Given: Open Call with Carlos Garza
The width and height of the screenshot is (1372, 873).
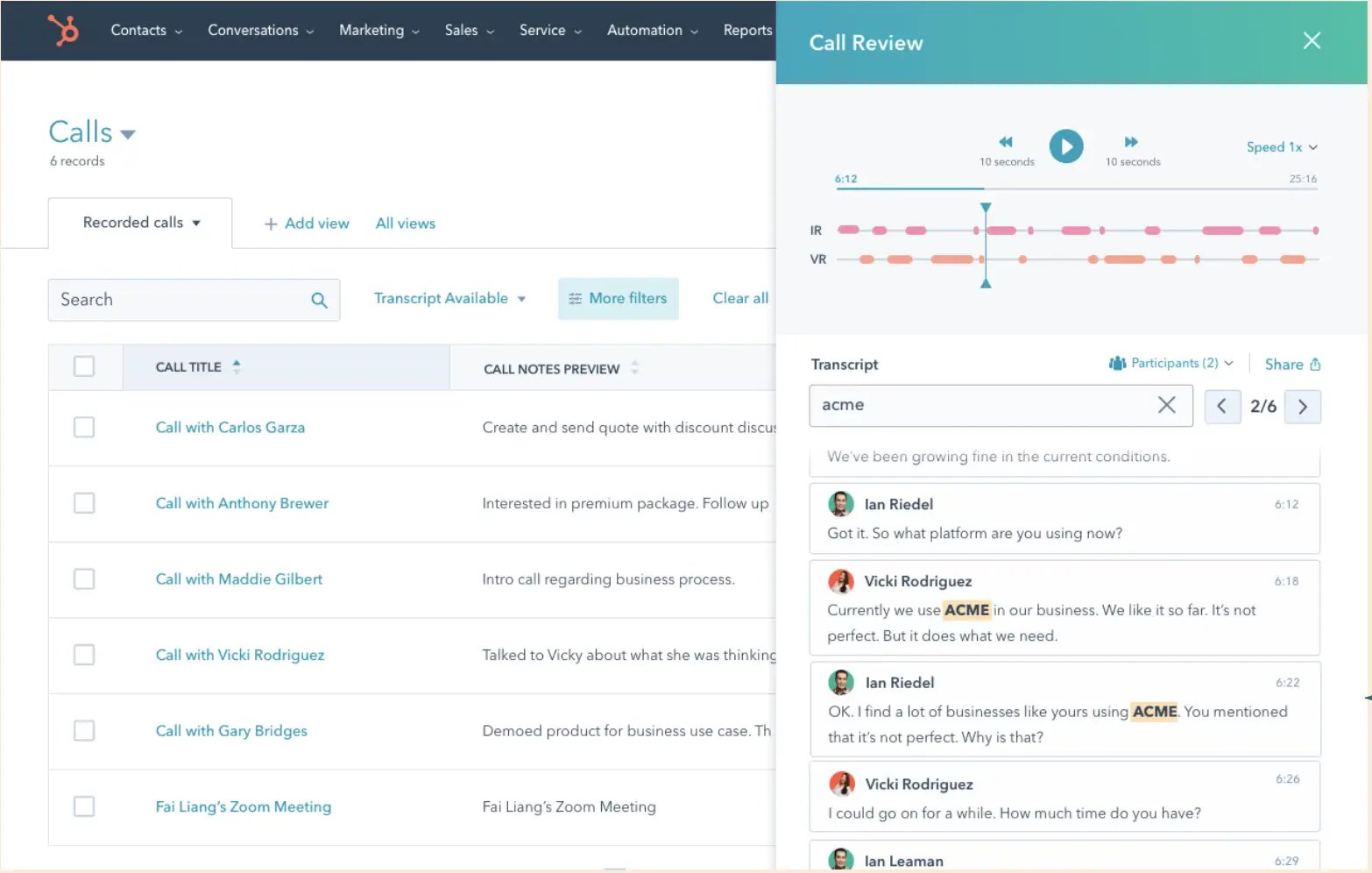Looking at the screenshot, I should (230, 428).
